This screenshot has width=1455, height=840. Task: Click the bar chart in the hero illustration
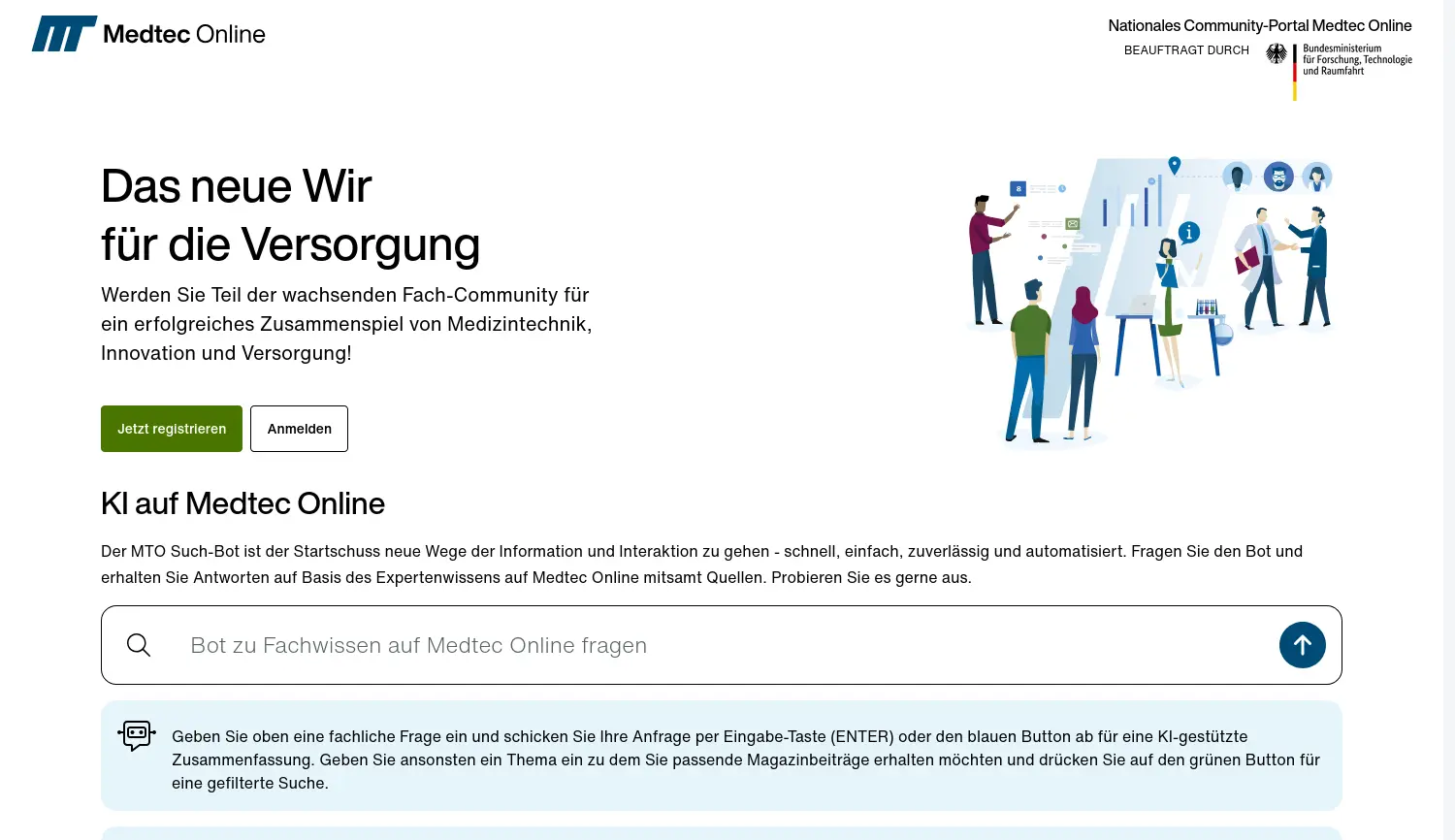point(1132,204)
